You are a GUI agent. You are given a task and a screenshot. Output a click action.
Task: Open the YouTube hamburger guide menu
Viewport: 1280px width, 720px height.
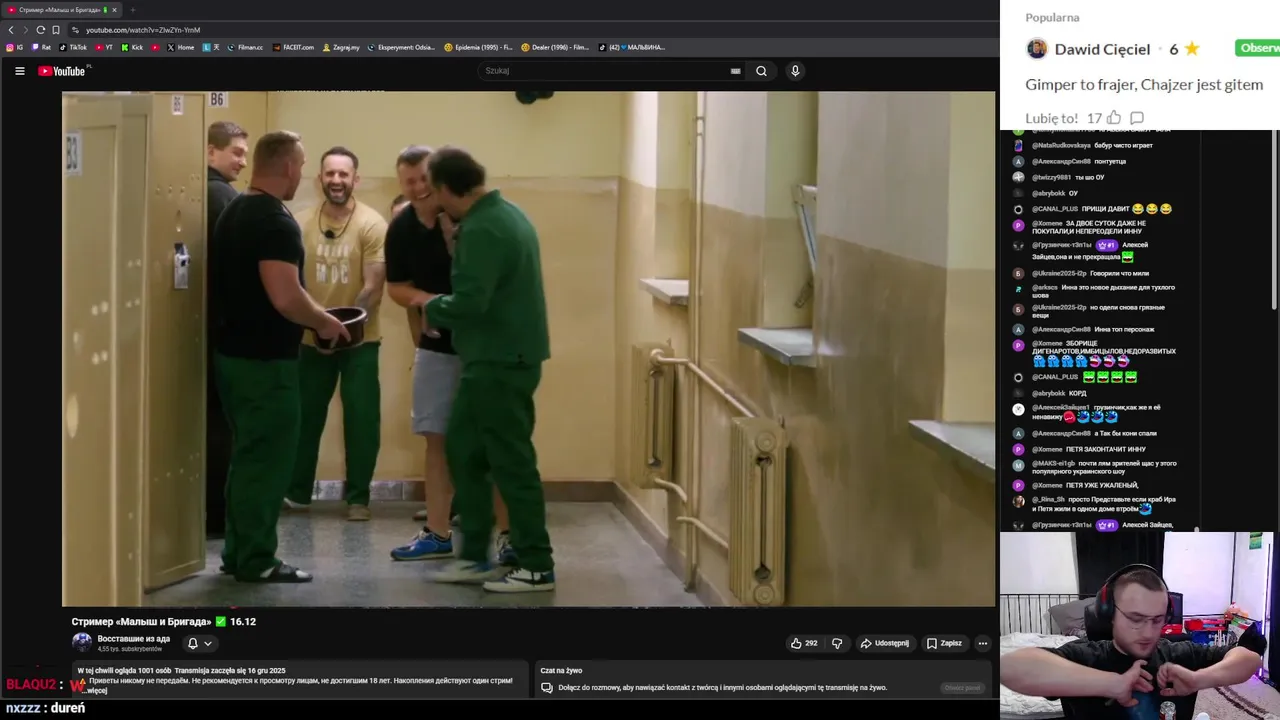(x=19, y=71)
